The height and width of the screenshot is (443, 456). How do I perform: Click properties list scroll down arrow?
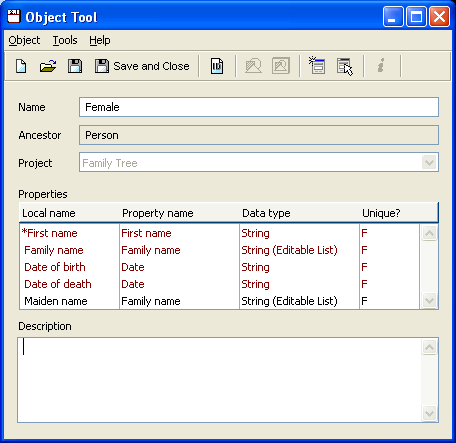(x=429, y=301)
